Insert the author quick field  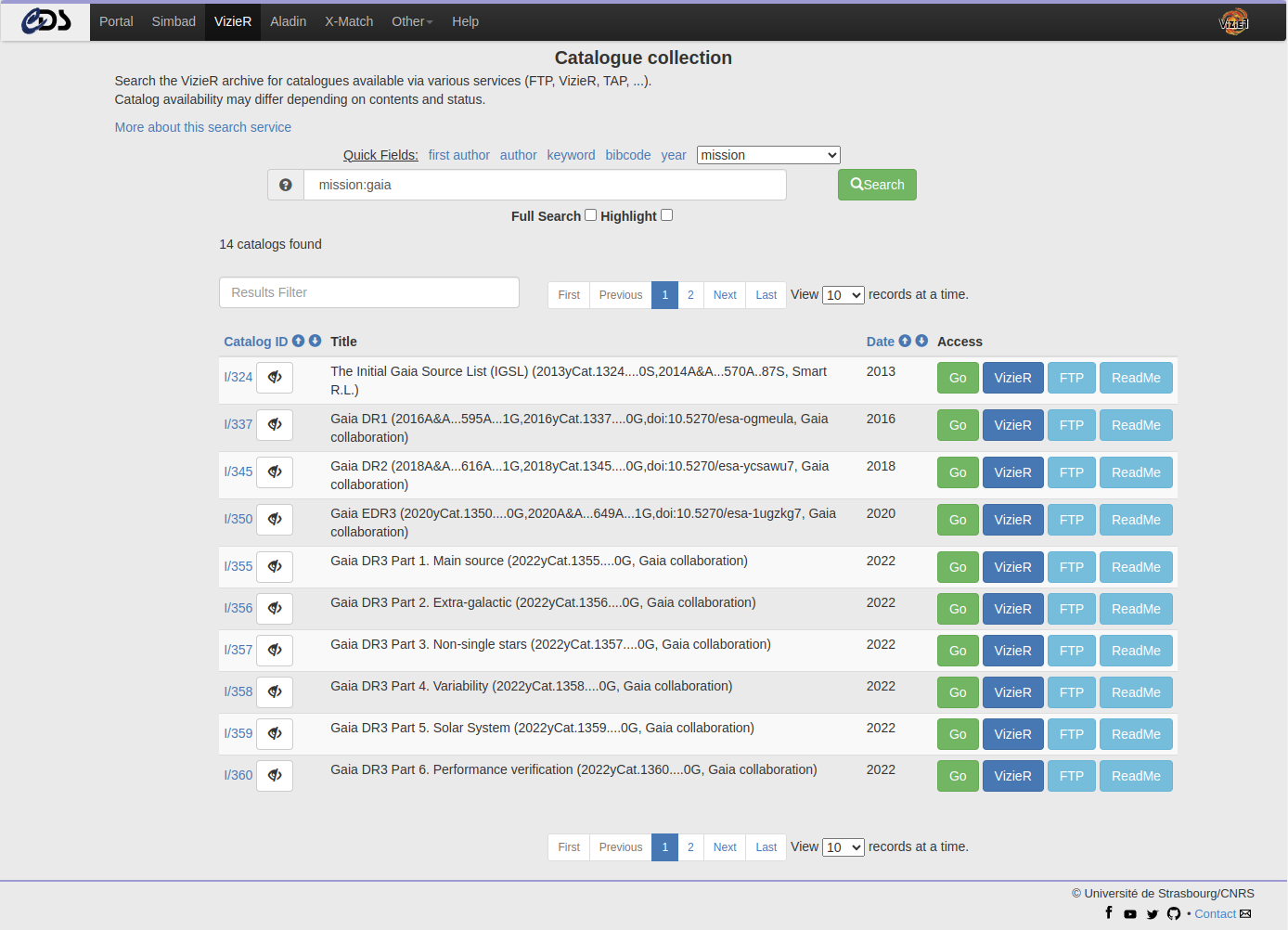[x=519, y=155]
